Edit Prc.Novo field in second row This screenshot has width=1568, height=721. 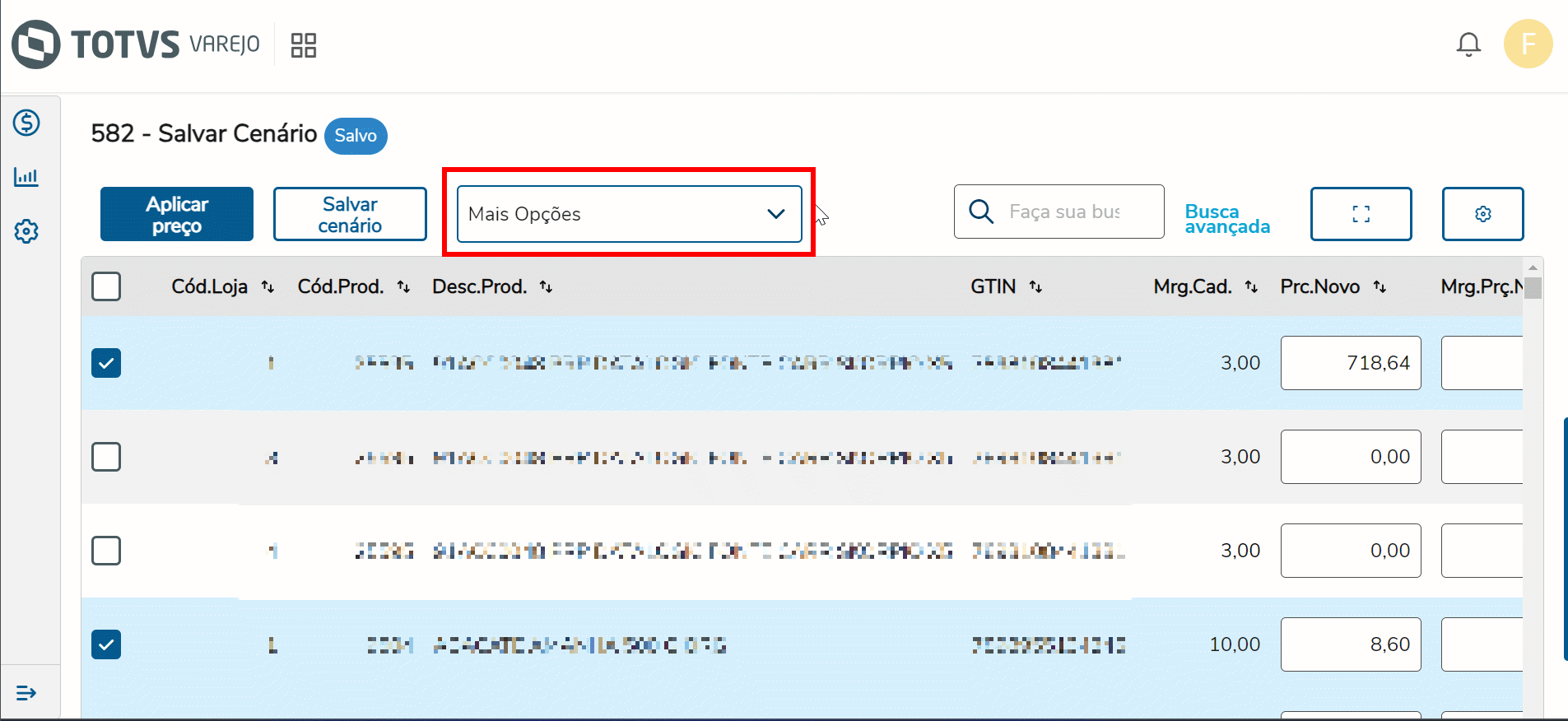tap(1351, 457)
